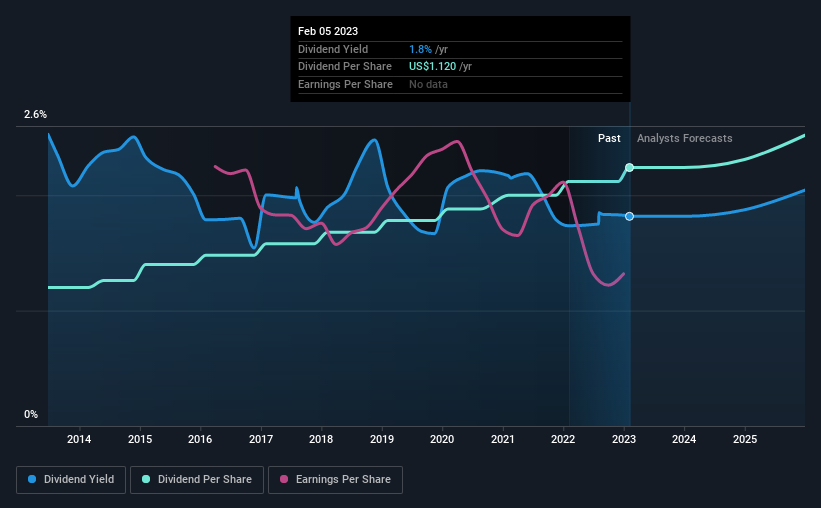This screenshot has width=821, height=508.
Task: Select the teal data point marker at 2023
Action: (x=629, y=168)
